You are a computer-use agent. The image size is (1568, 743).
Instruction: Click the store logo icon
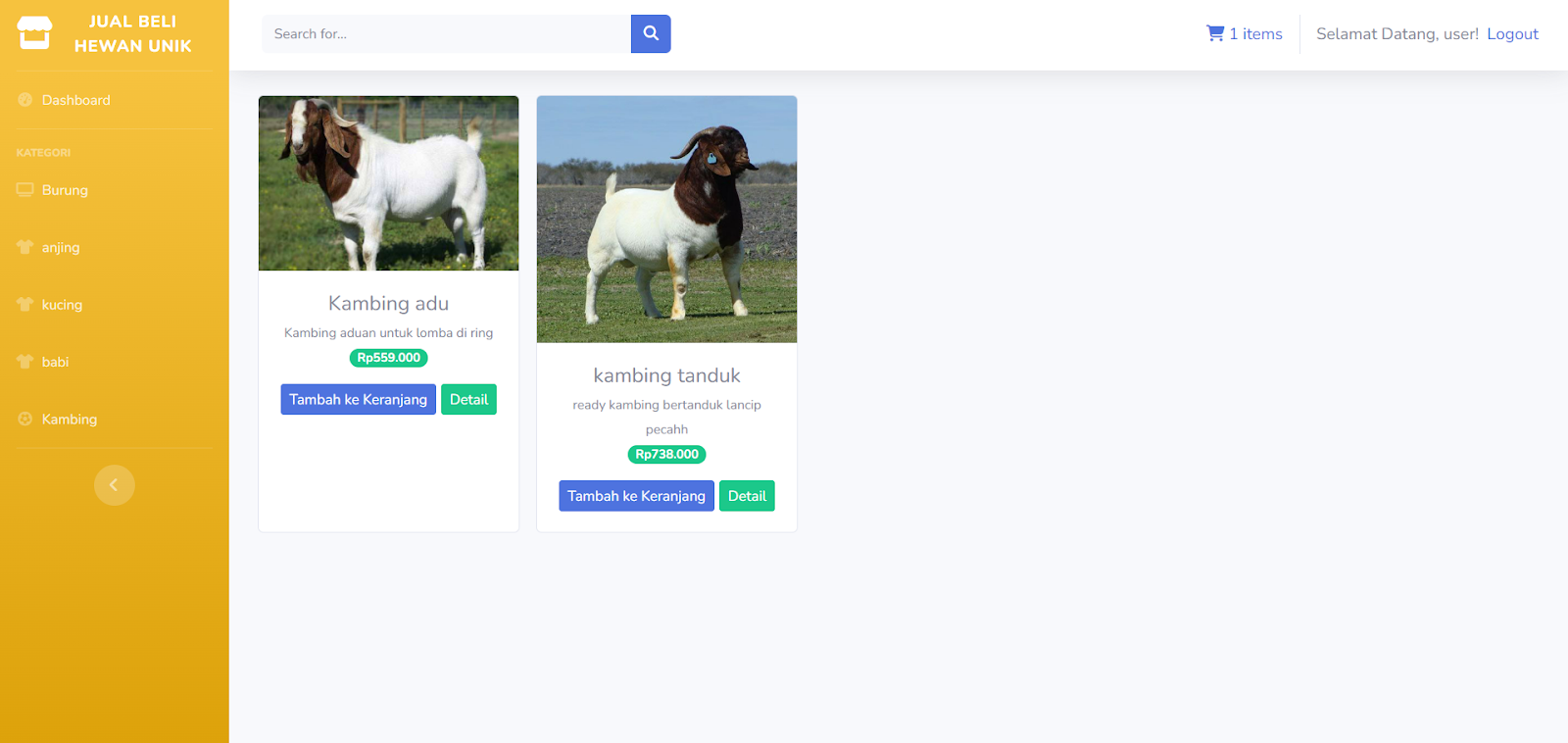(x=34, y=33)
